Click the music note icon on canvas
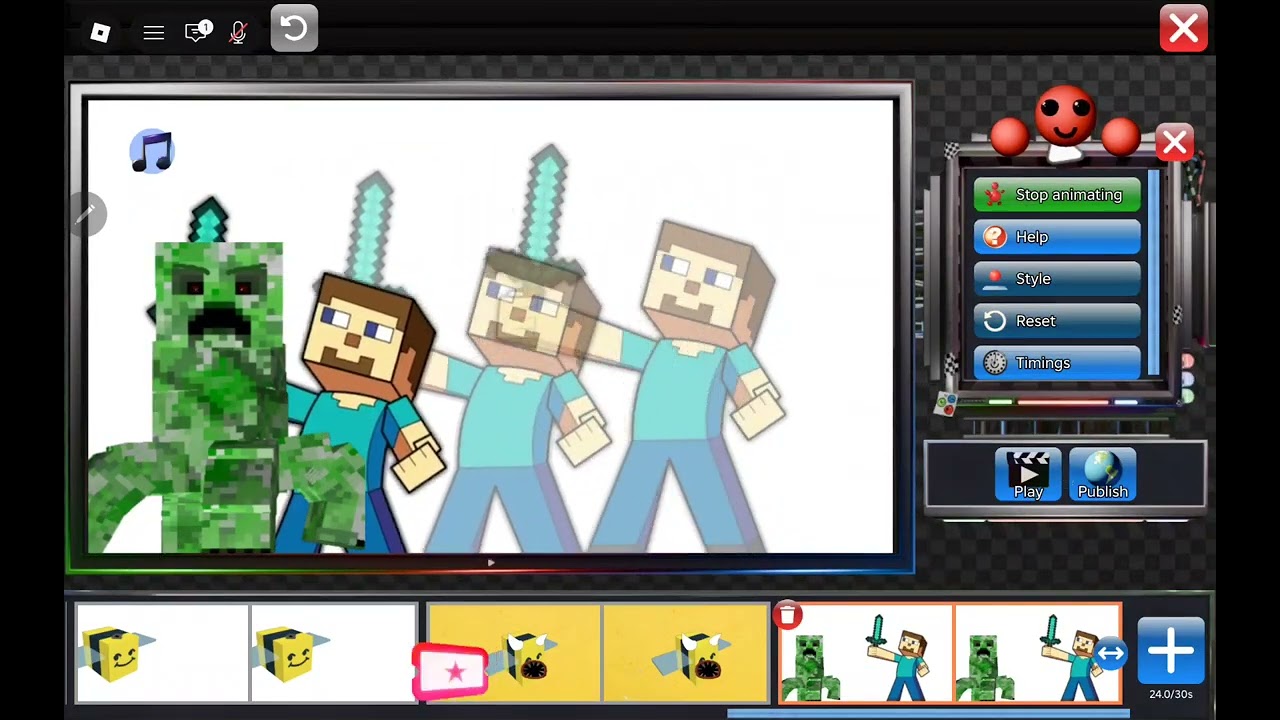The image size is (1280, 720). click(x=152, y=152)
